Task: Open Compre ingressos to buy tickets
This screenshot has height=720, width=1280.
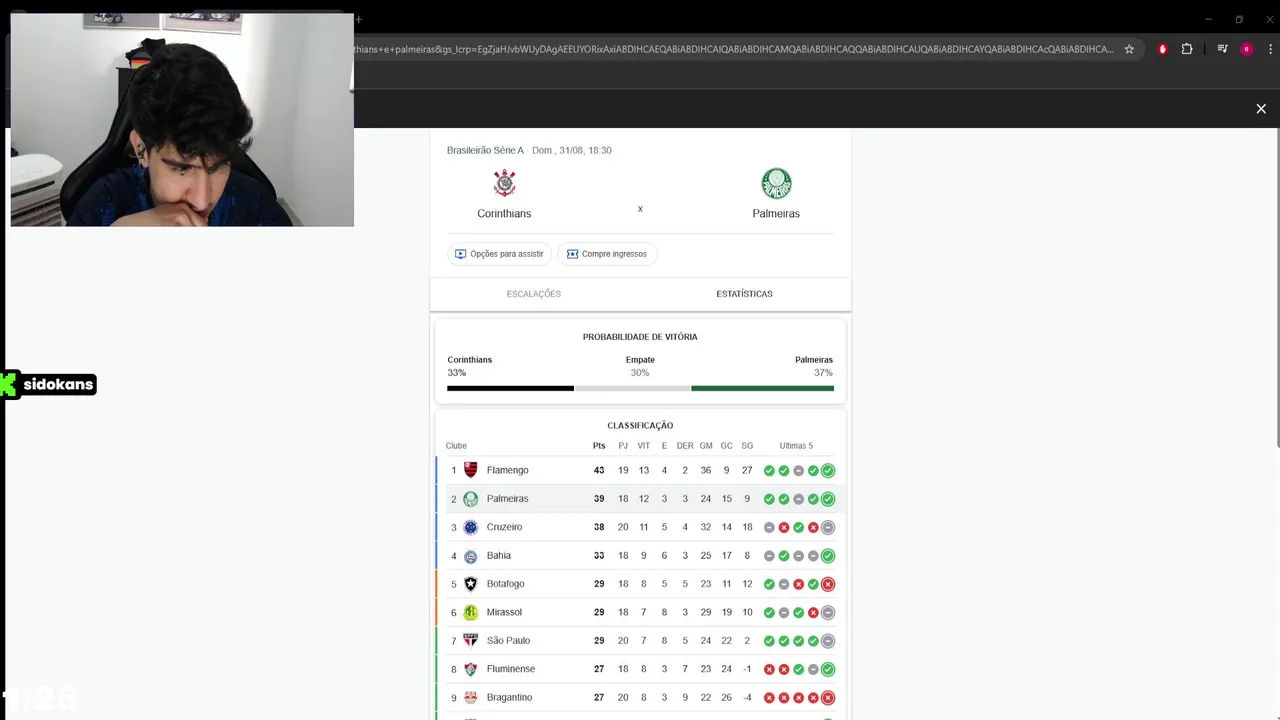Action: [607, 254]
